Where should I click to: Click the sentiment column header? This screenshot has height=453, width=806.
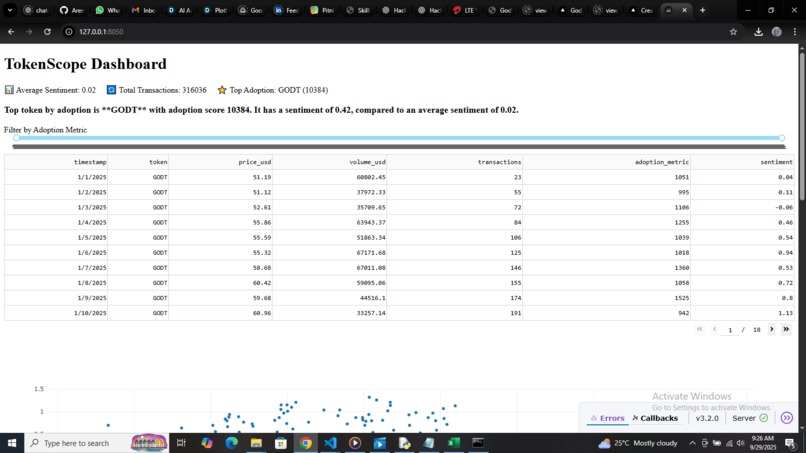742,162
